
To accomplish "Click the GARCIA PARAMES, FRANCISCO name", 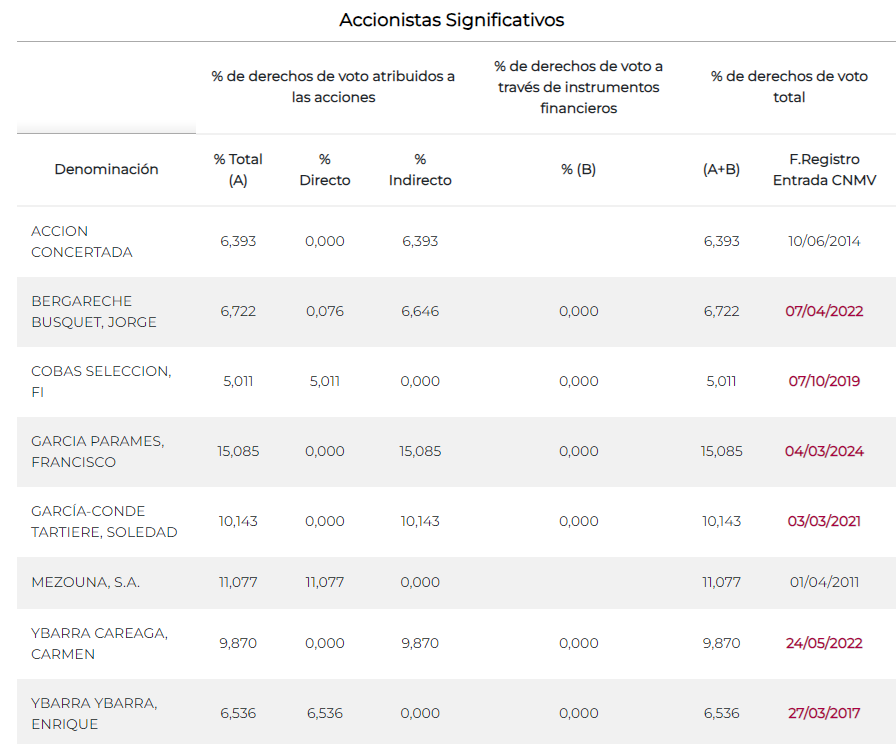I will tap(97, 451).
